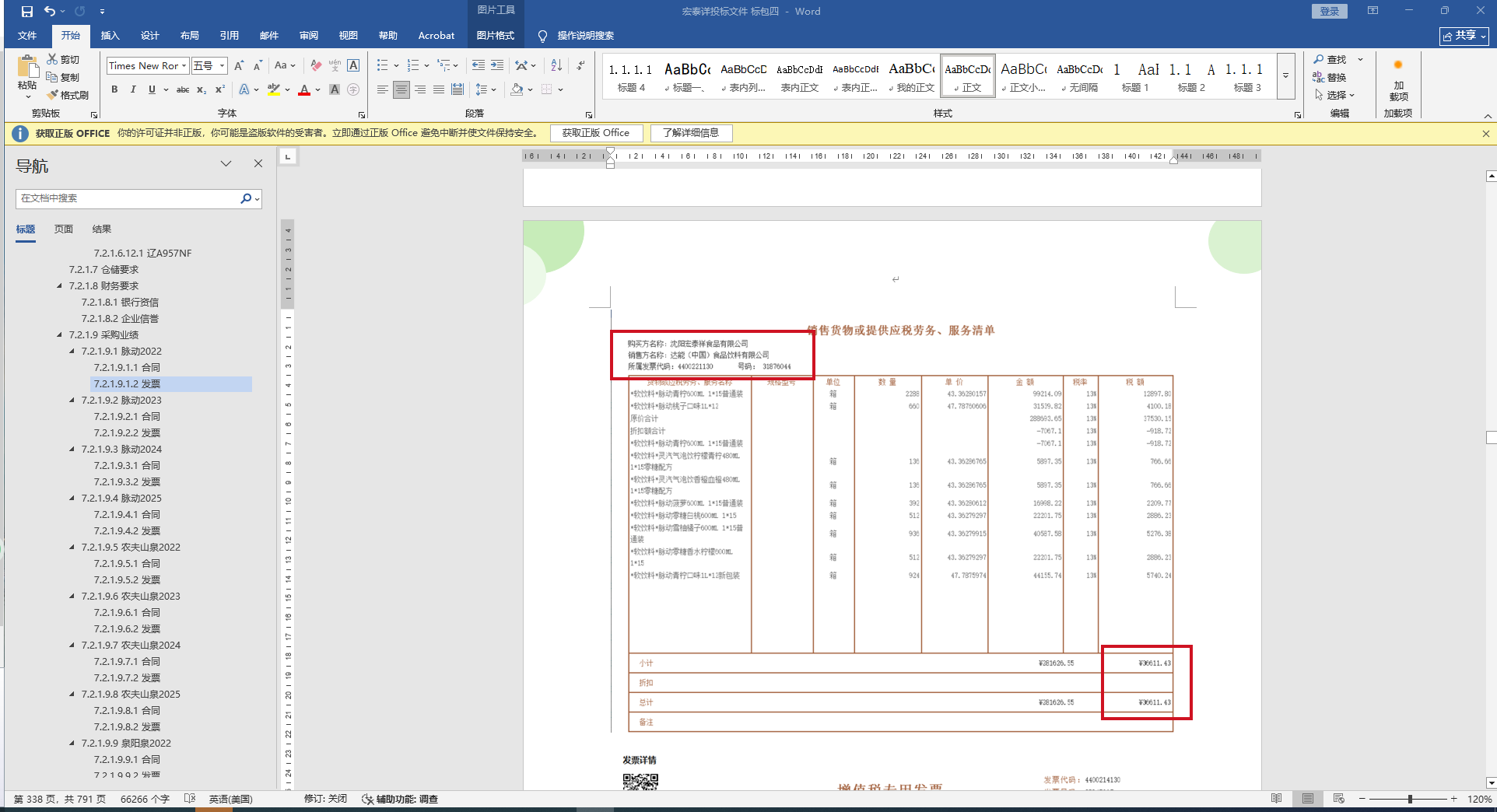This screenshot has width=1497, height=812.
Task: Save the document with the floppy icon
Action: click(27, 12)
